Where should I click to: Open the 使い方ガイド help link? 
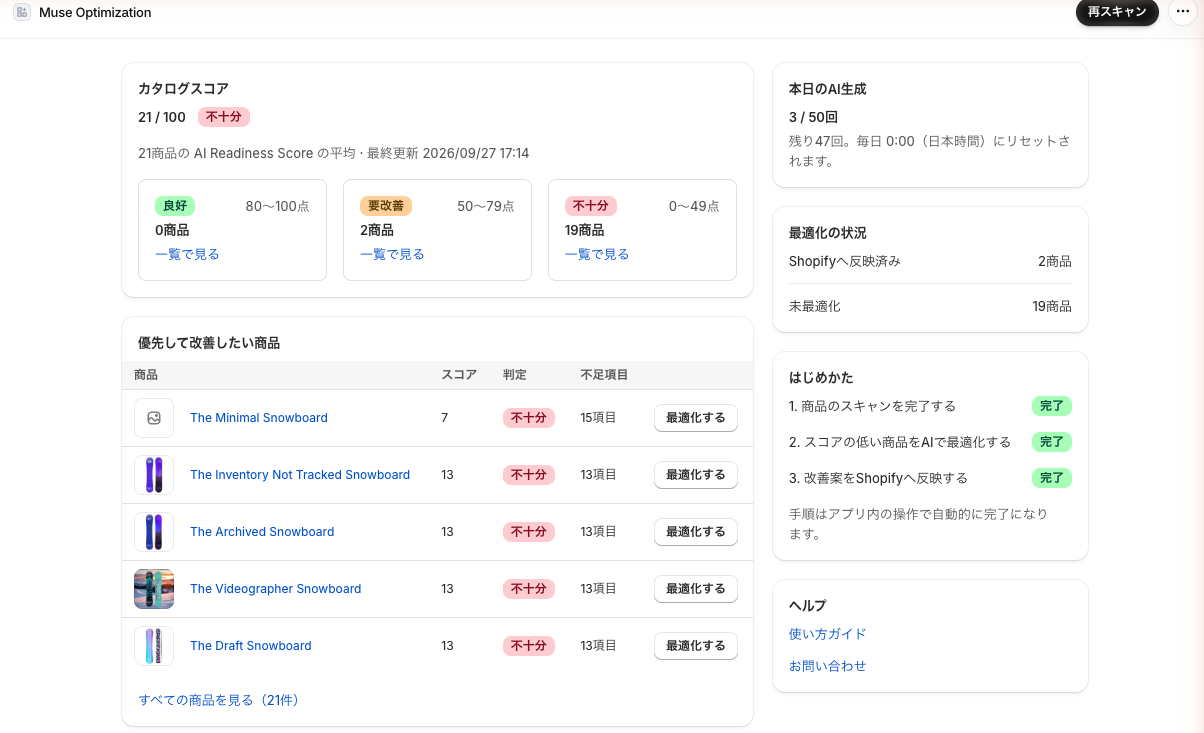827,634
